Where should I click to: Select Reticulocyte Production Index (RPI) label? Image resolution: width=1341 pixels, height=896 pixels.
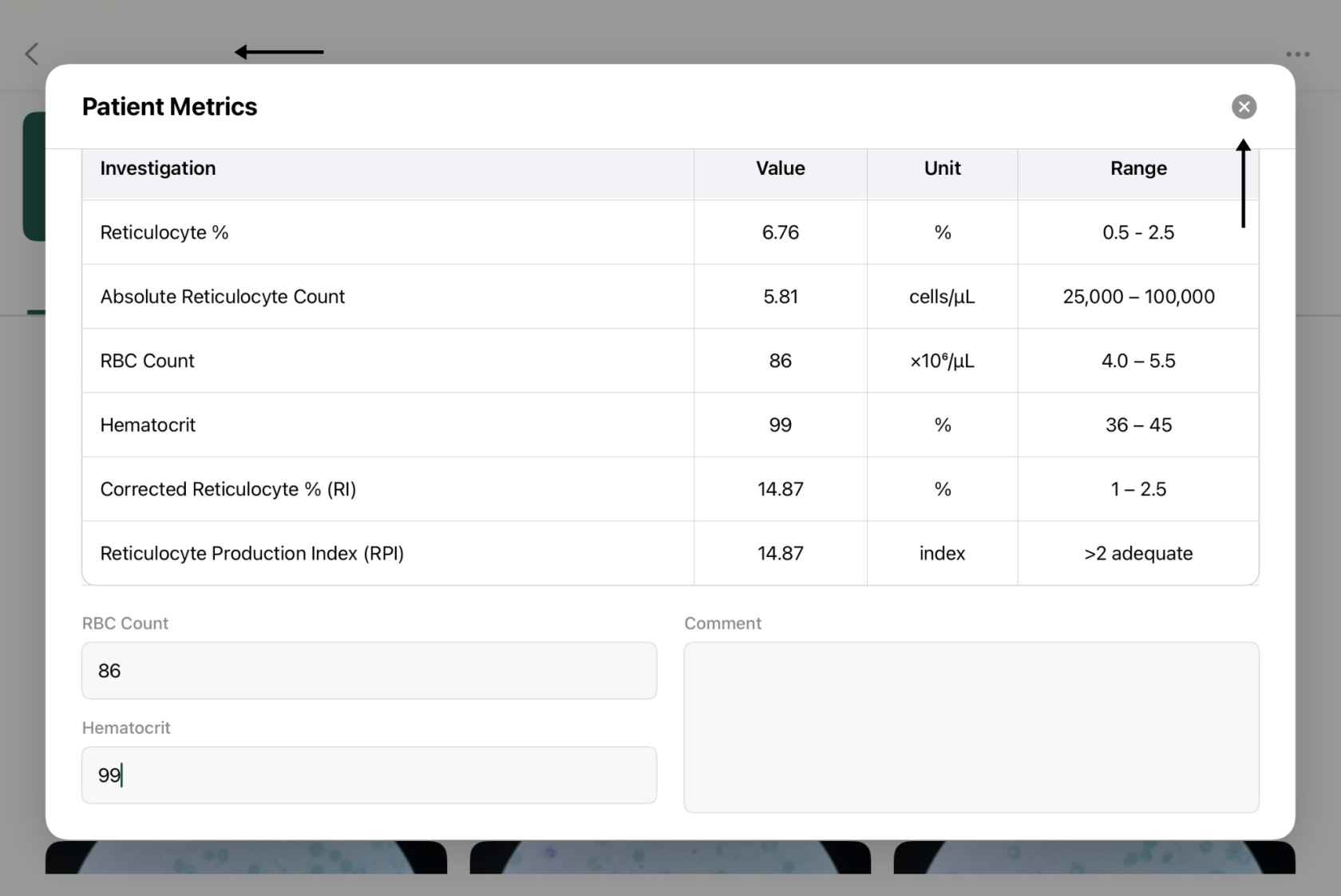252,554
